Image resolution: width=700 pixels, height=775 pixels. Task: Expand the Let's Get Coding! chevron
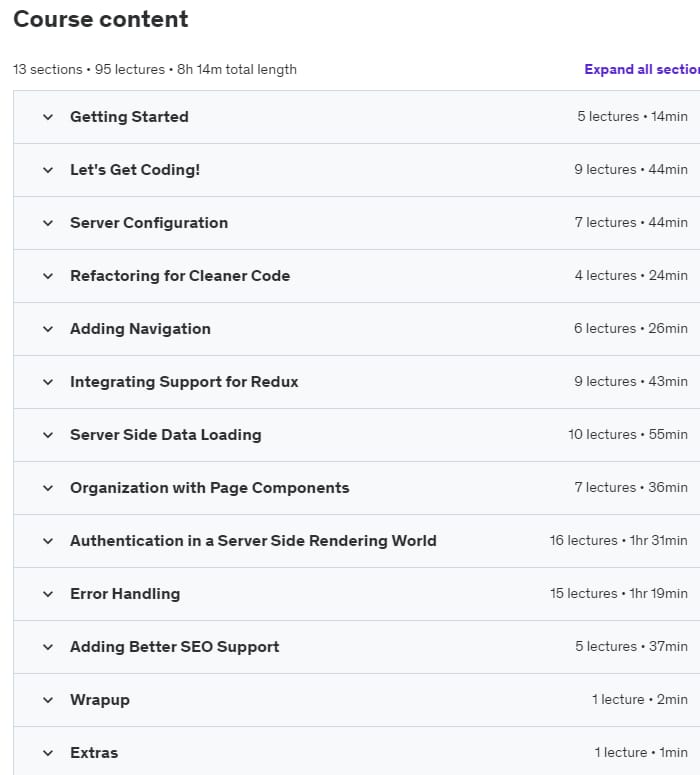(48, 170)
